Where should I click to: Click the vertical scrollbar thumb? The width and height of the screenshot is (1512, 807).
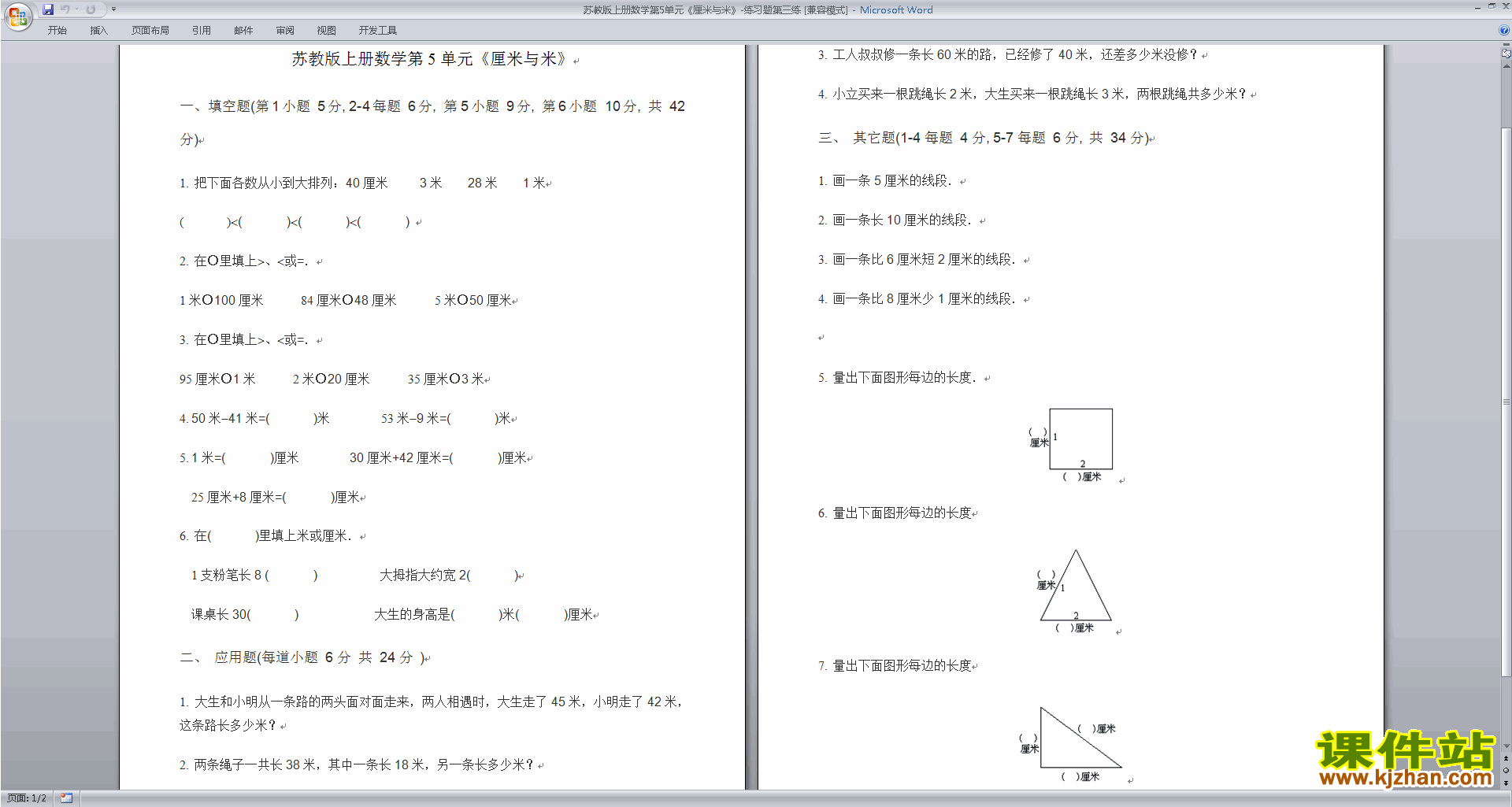pos(1506,402)
